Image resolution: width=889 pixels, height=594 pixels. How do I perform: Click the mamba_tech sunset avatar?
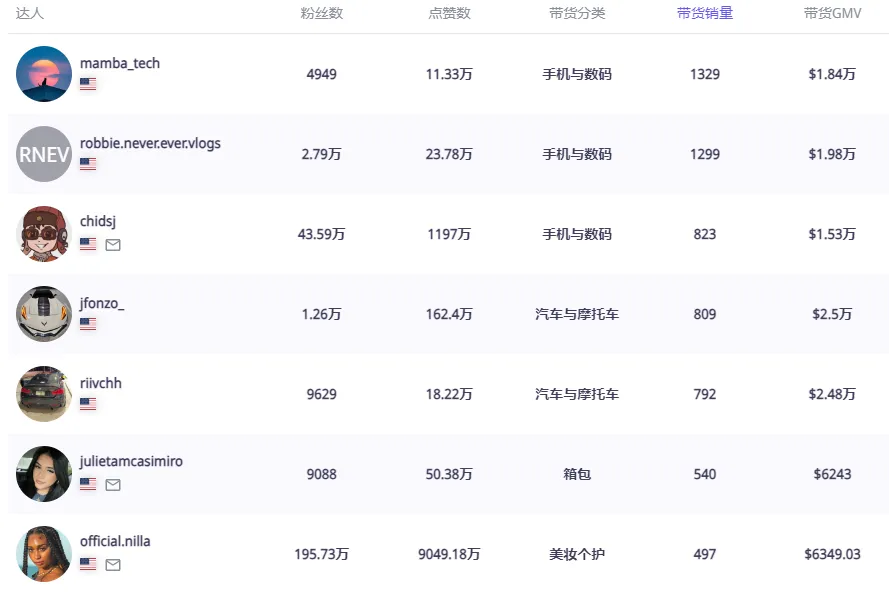tap(44, 74)
